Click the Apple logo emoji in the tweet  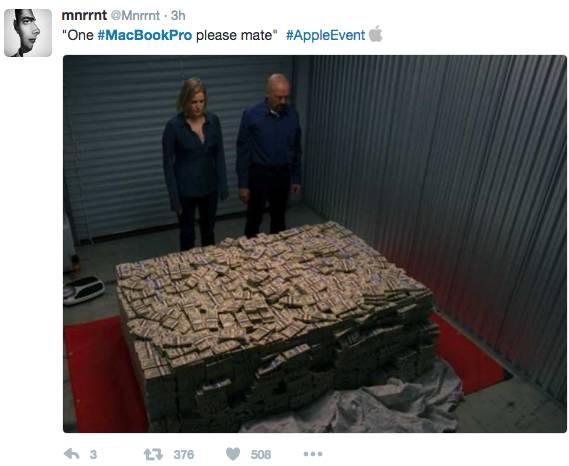click(376, 34)
